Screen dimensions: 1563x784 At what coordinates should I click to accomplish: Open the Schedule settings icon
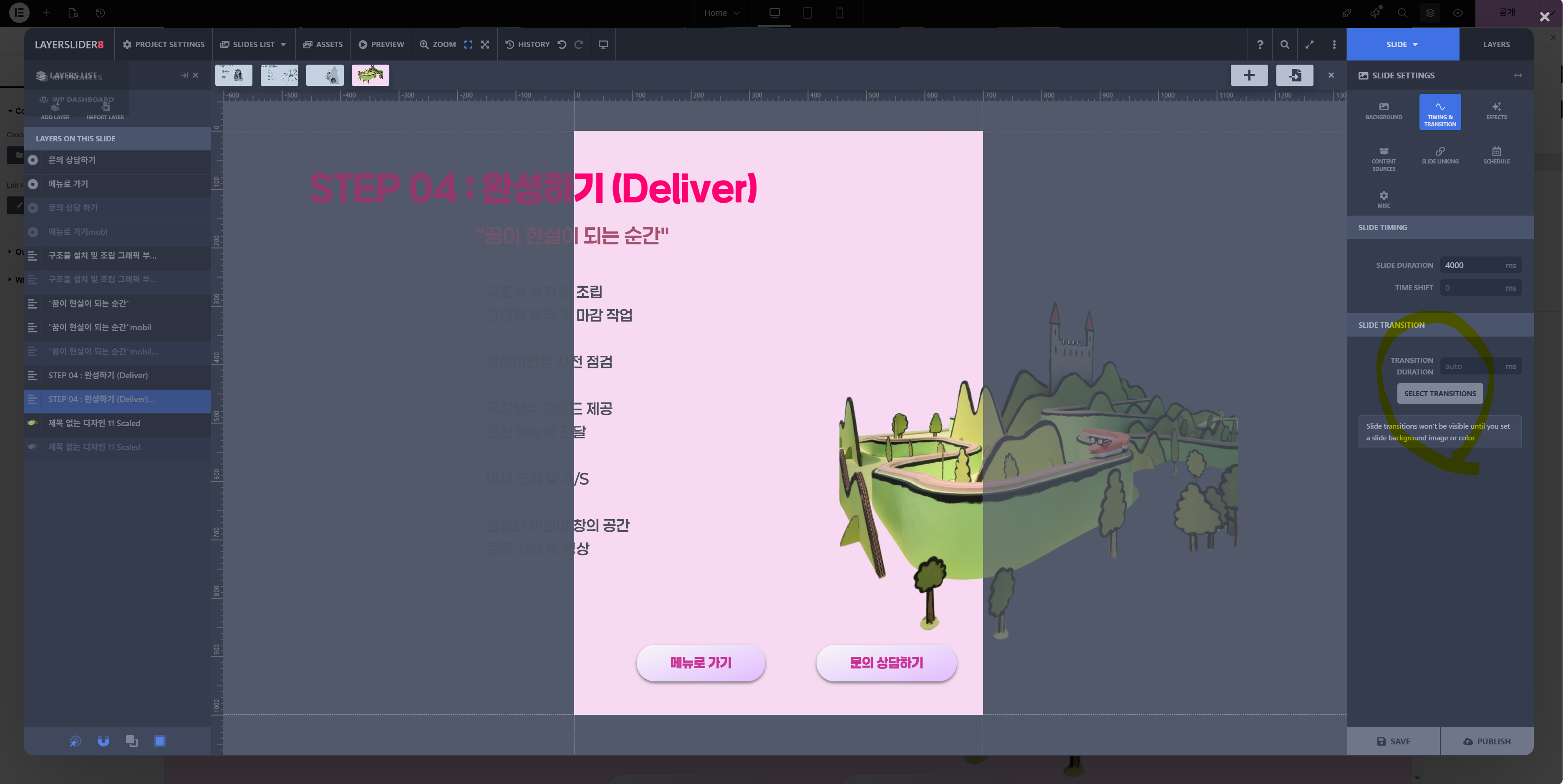[x=1496, y=155]
